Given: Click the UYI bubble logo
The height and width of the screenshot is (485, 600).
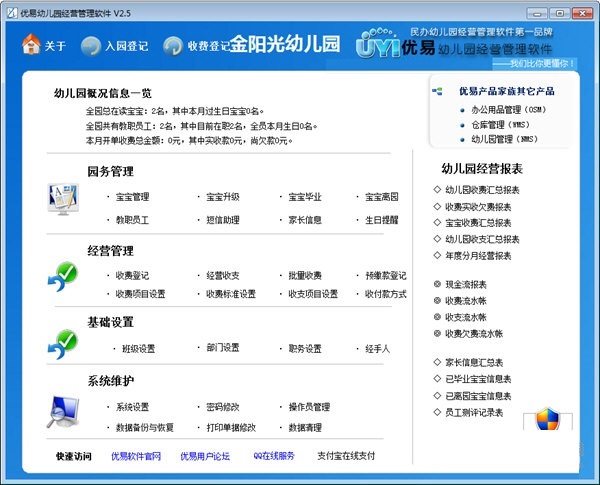Looking at the screenshot, I should [377, 43].
